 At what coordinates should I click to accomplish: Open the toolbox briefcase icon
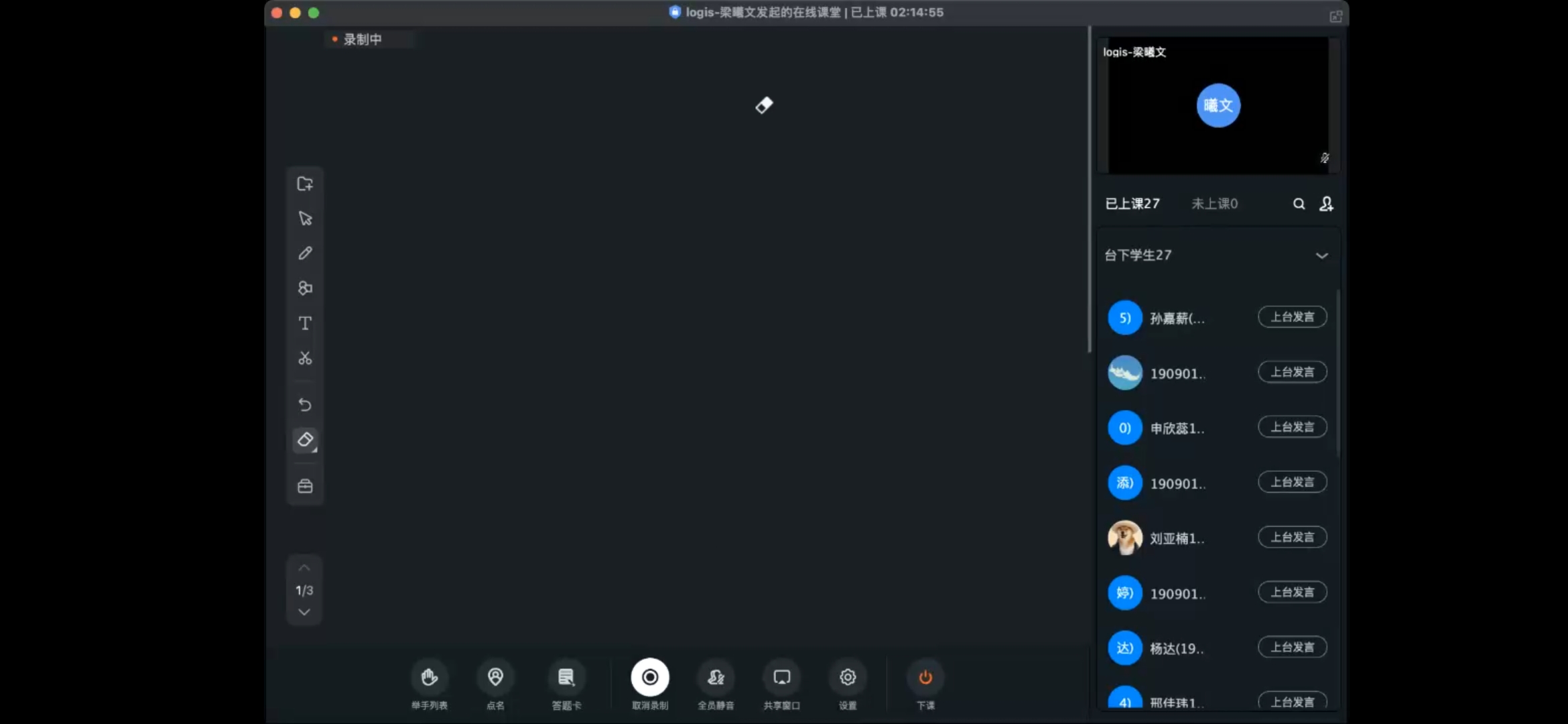click(x=305, y=486)
